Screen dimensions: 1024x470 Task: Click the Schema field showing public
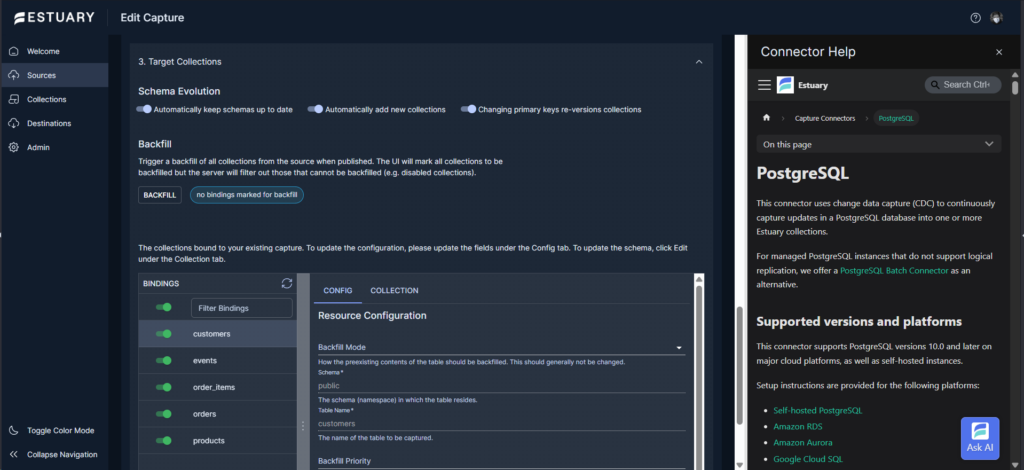(501, 386)
